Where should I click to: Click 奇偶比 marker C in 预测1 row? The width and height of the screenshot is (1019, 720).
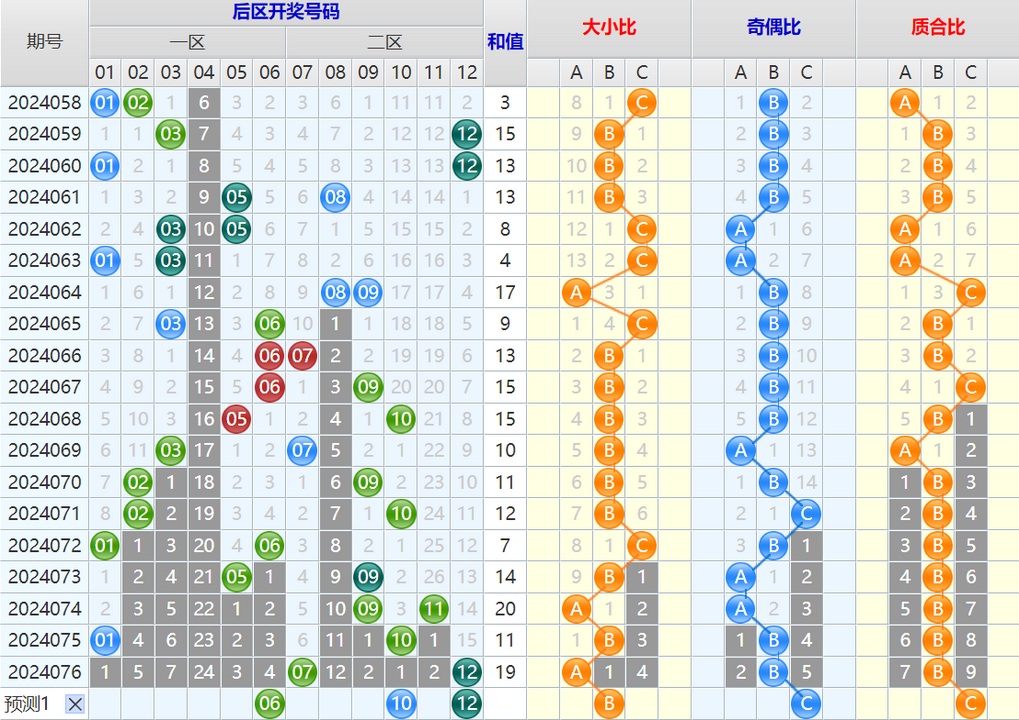806,704
